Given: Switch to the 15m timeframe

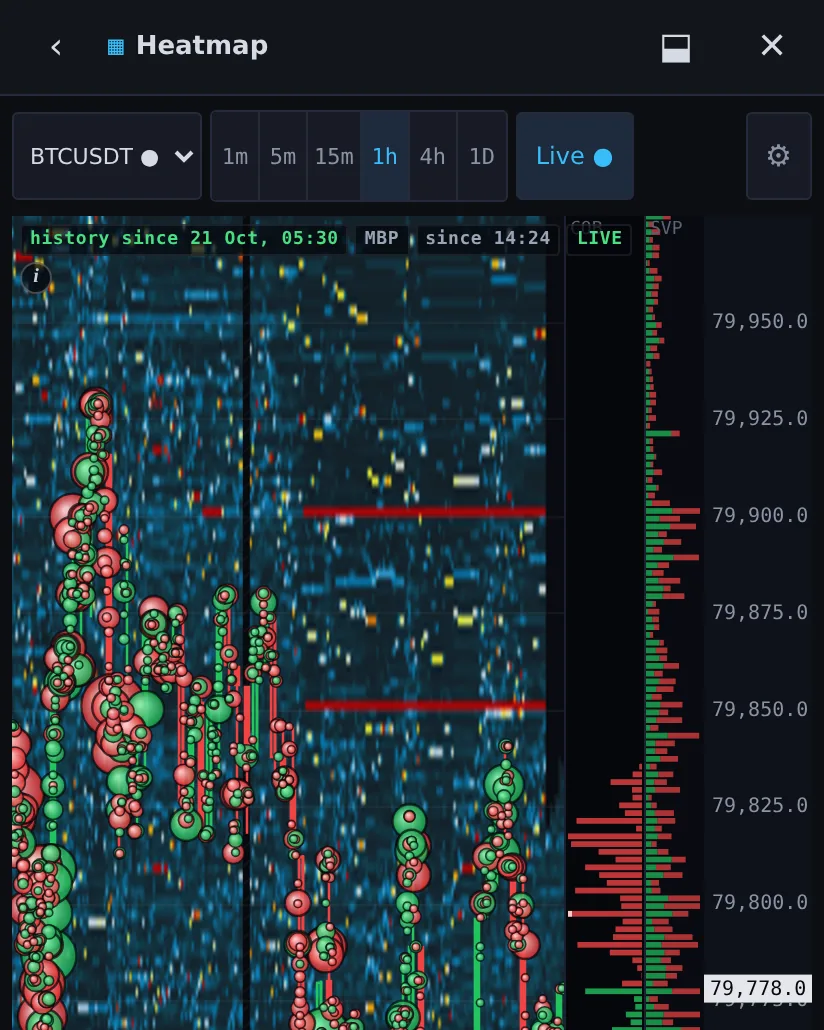Looking at the screenshot, I should coord(334,156).
